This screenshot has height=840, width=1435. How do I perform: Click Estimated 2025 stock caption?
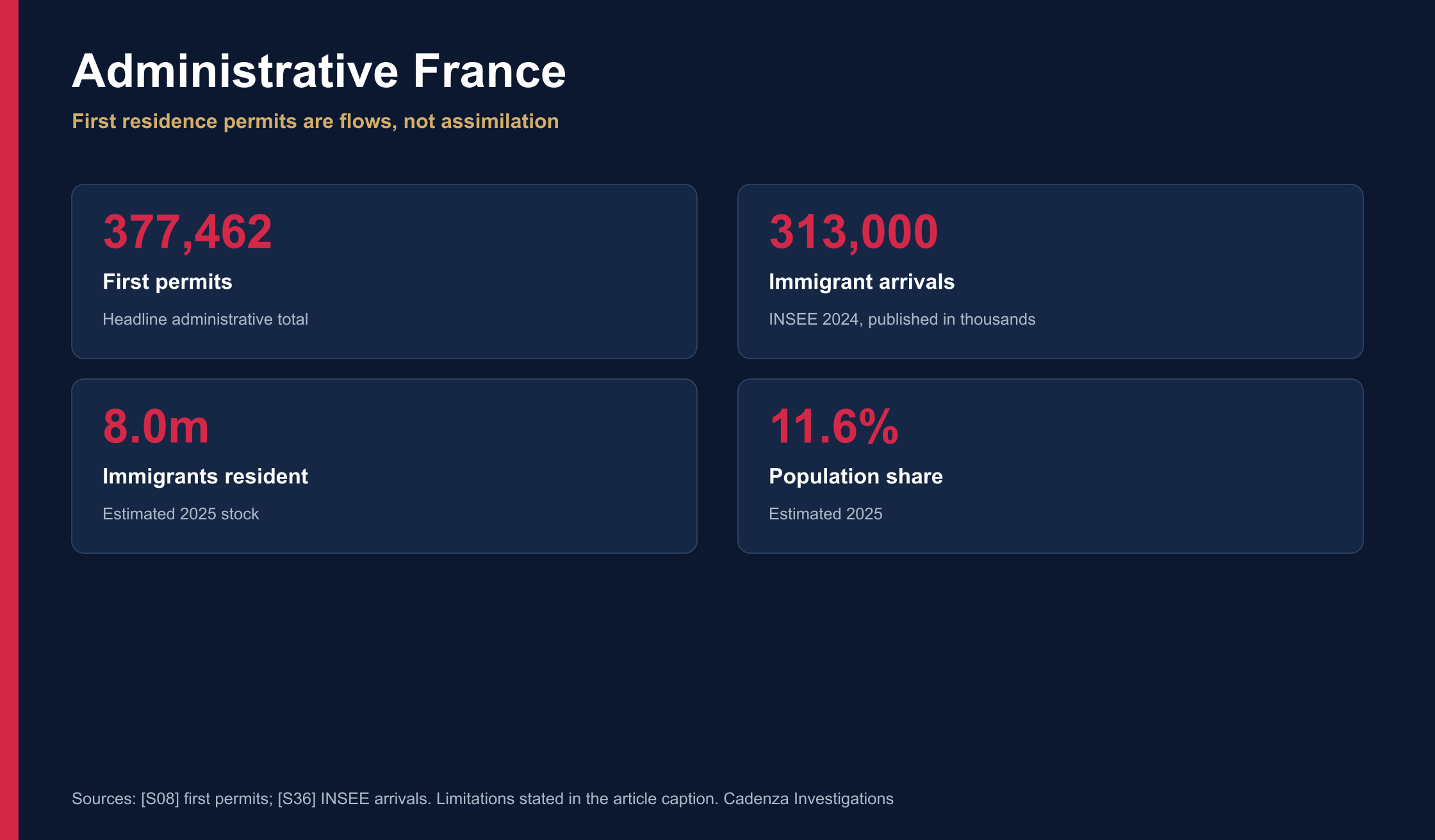pos(181,514)
